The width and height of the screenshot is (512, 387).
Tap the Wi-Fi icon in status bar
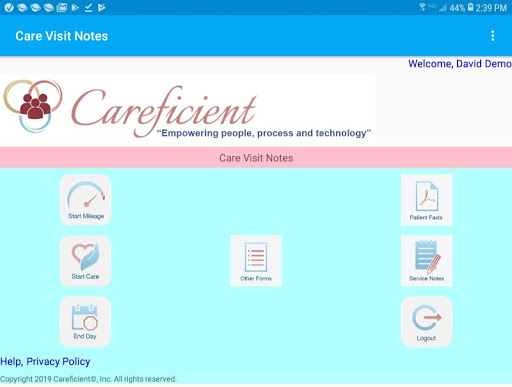pyautogui.click(x=422, y=7)
